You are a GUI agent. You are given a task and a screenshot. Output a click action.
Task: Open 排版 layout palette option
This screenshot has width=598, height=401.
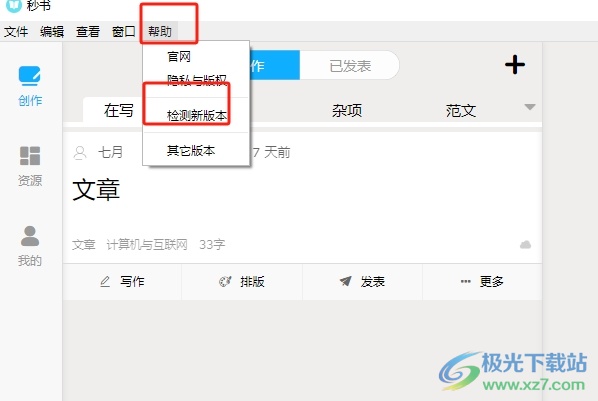coord(242,282)
